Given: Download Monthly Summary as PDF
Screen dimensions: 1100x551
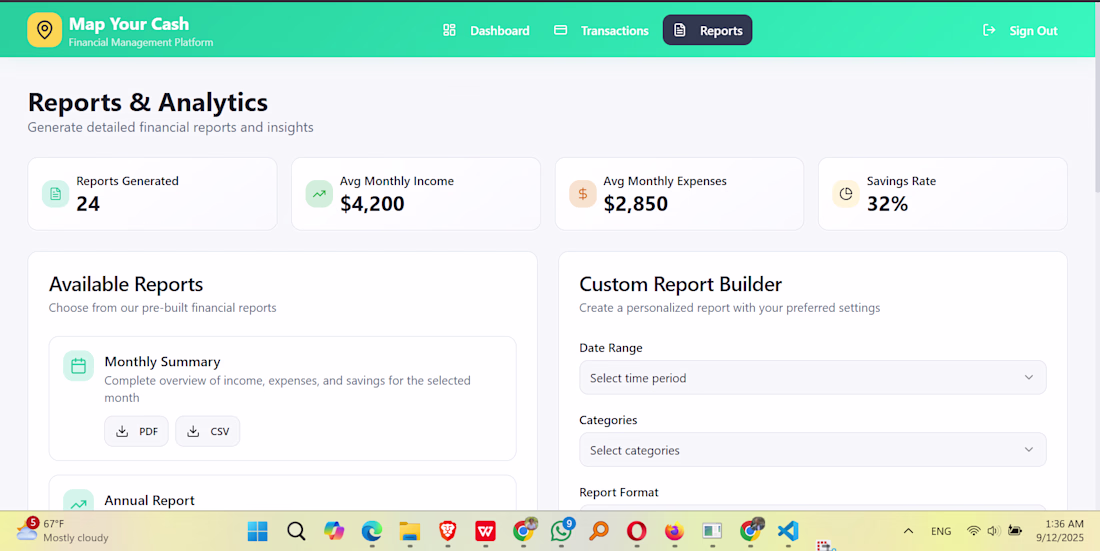Looking at the screenshot, I should coord(137,431).
